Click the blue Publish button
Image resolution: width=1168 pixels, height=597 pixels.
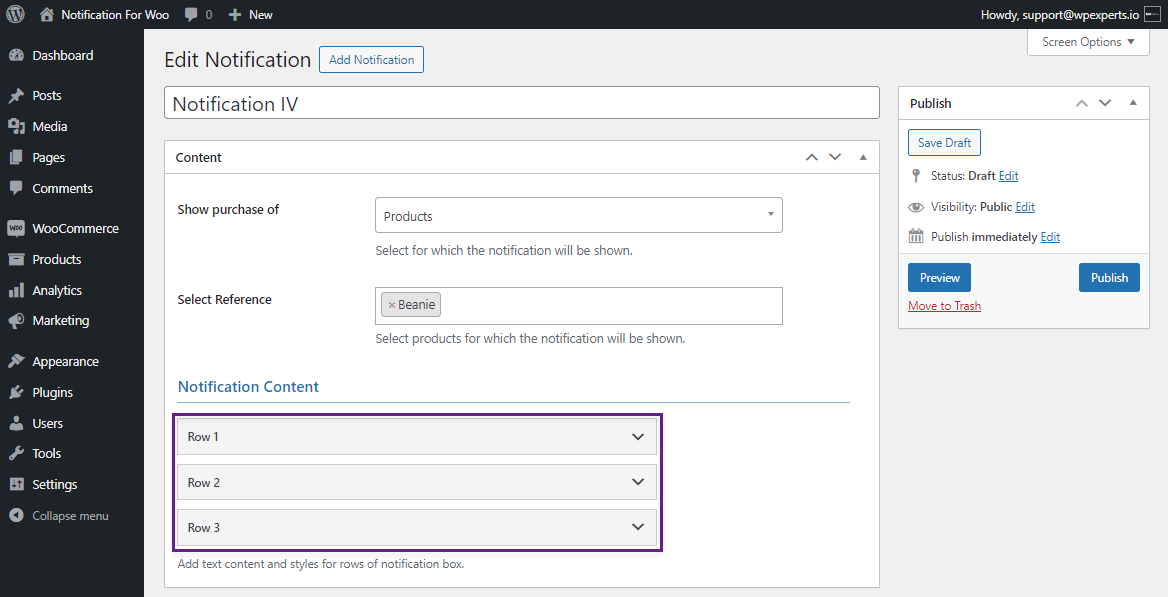(x=1109, y=277)
